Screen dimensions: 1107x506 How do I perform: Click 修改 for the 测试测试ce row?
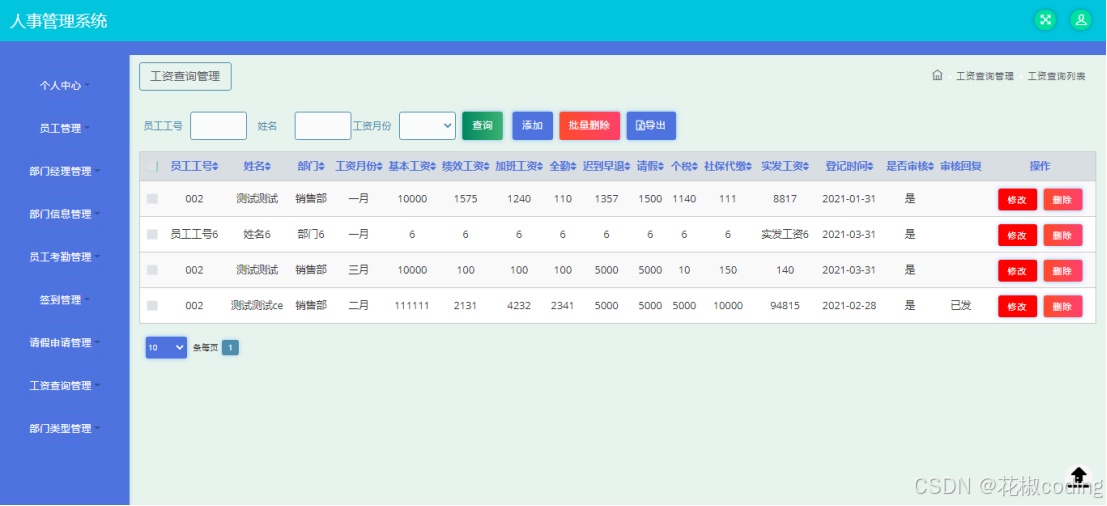1017,306
